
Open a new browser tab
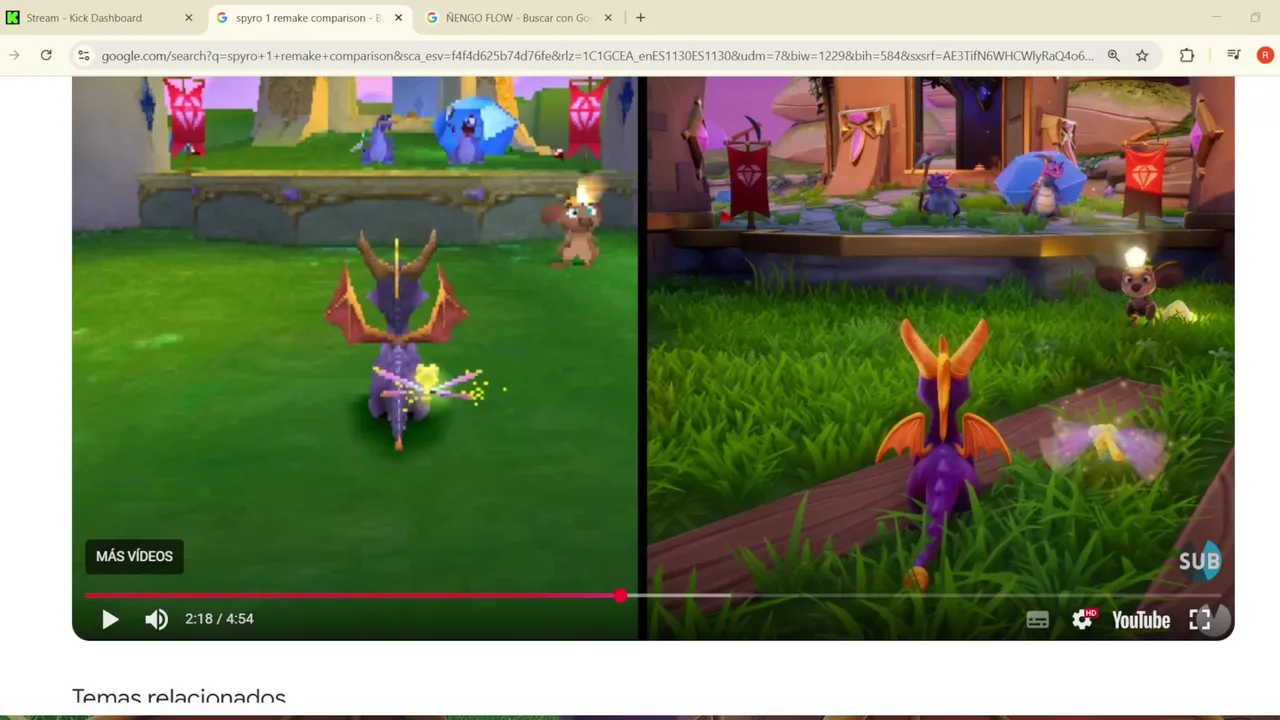pos(640,18)
